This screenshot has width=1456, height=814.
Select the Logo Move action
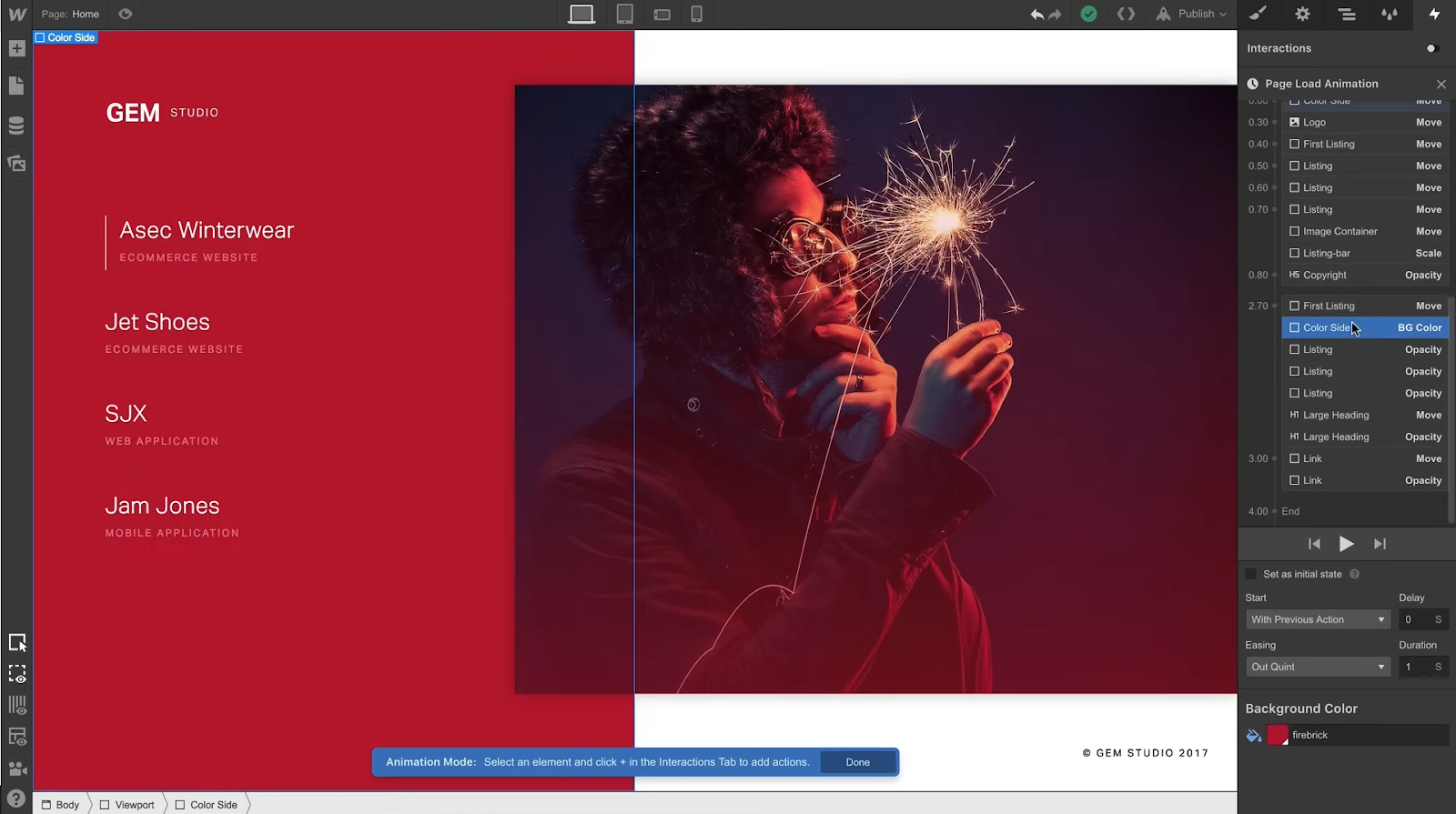(x=1365, y=122)
